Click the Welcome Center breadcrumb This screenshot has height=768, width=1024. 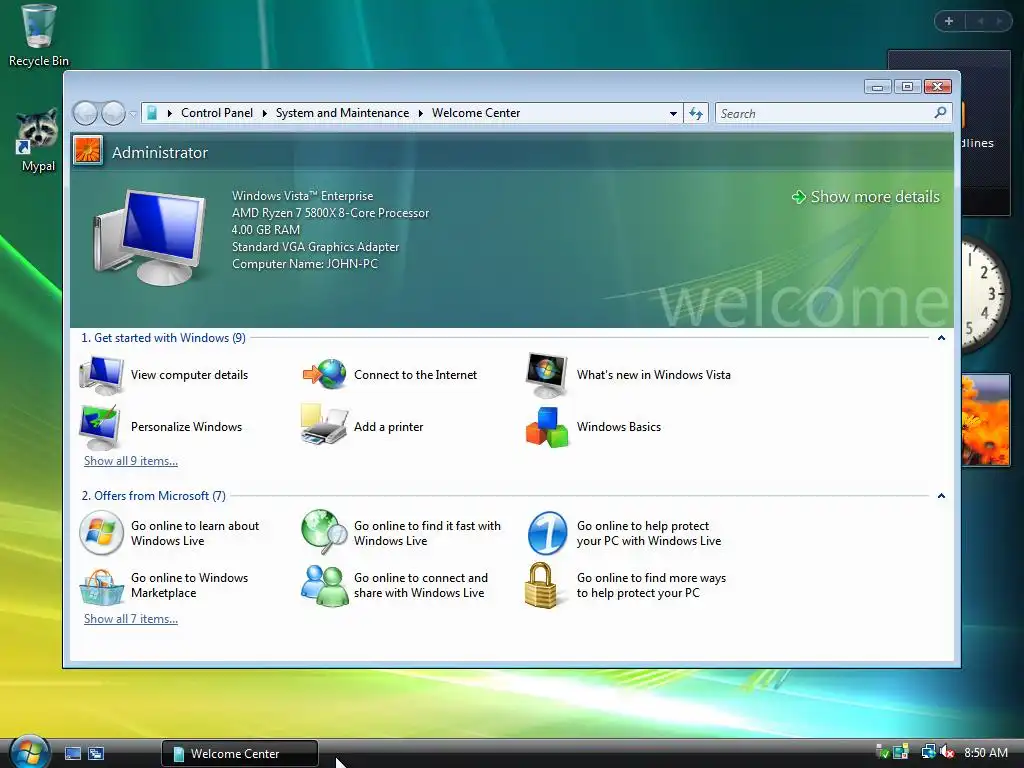coord(476,113)
